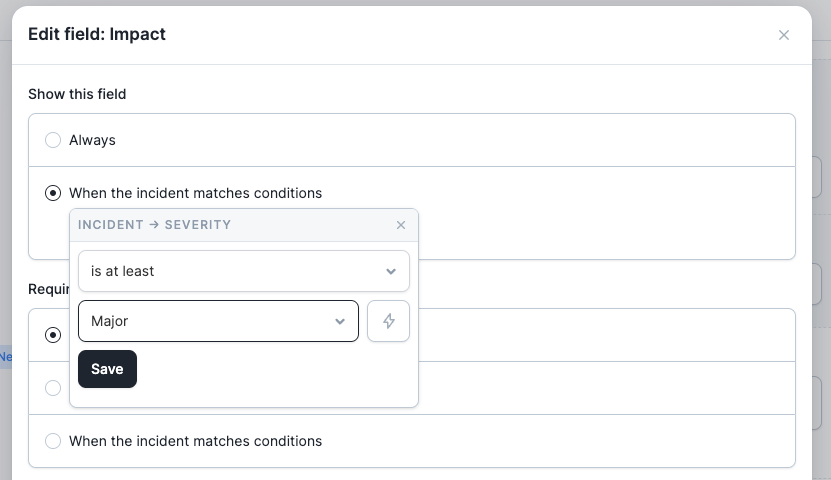Viewport: 831px width, 480px height.
Task: Click the "Edit field: Impact" dialog title
Action: coord(97,34)
